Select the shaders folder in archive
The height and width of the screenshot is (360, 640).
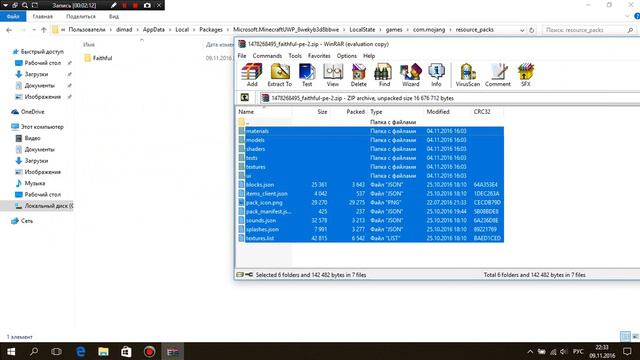click(370, 149)
